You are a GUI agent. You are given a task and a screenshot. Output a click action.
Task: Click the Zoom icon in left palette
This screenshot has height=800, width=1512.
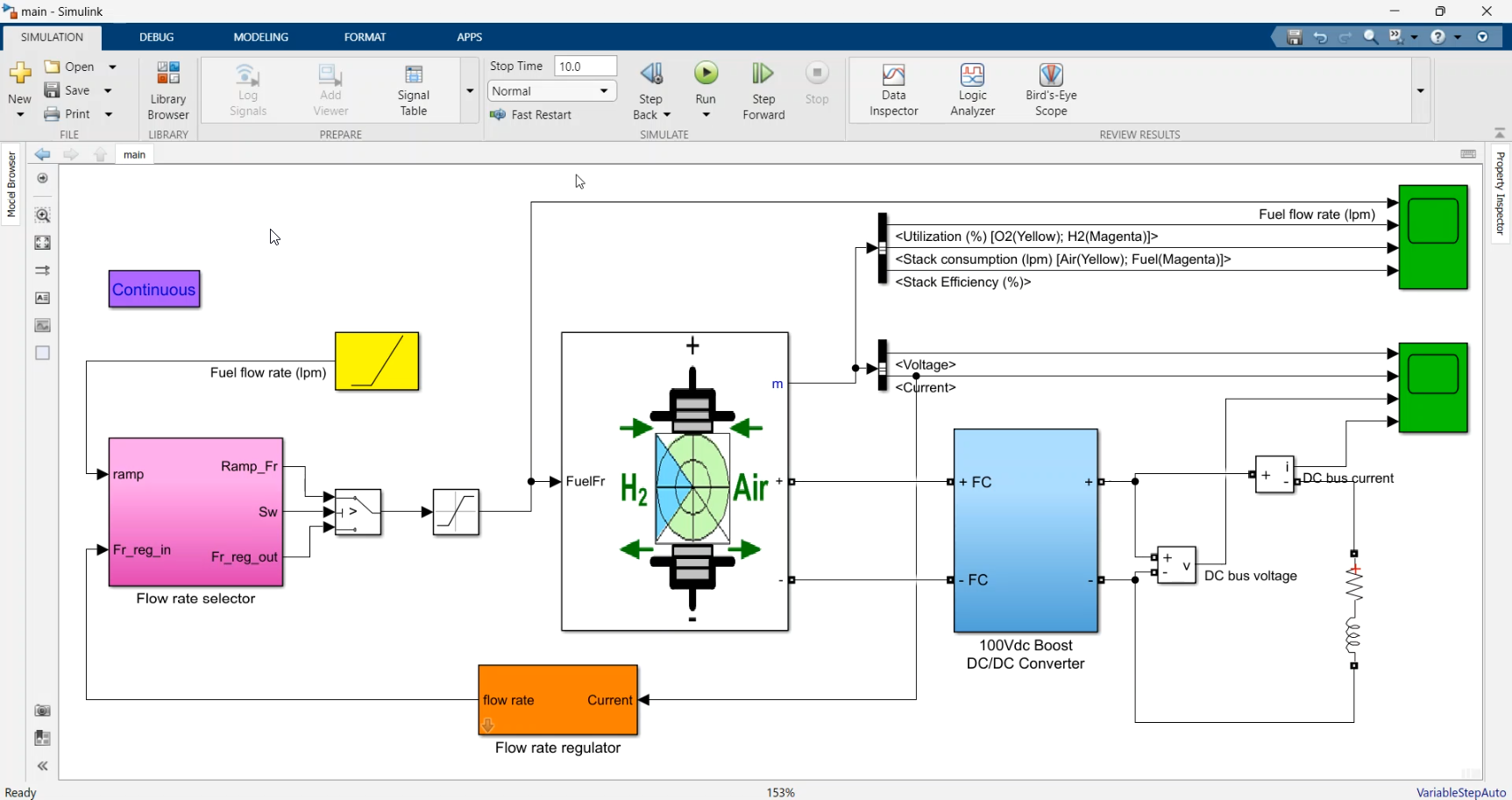(42, 215)
